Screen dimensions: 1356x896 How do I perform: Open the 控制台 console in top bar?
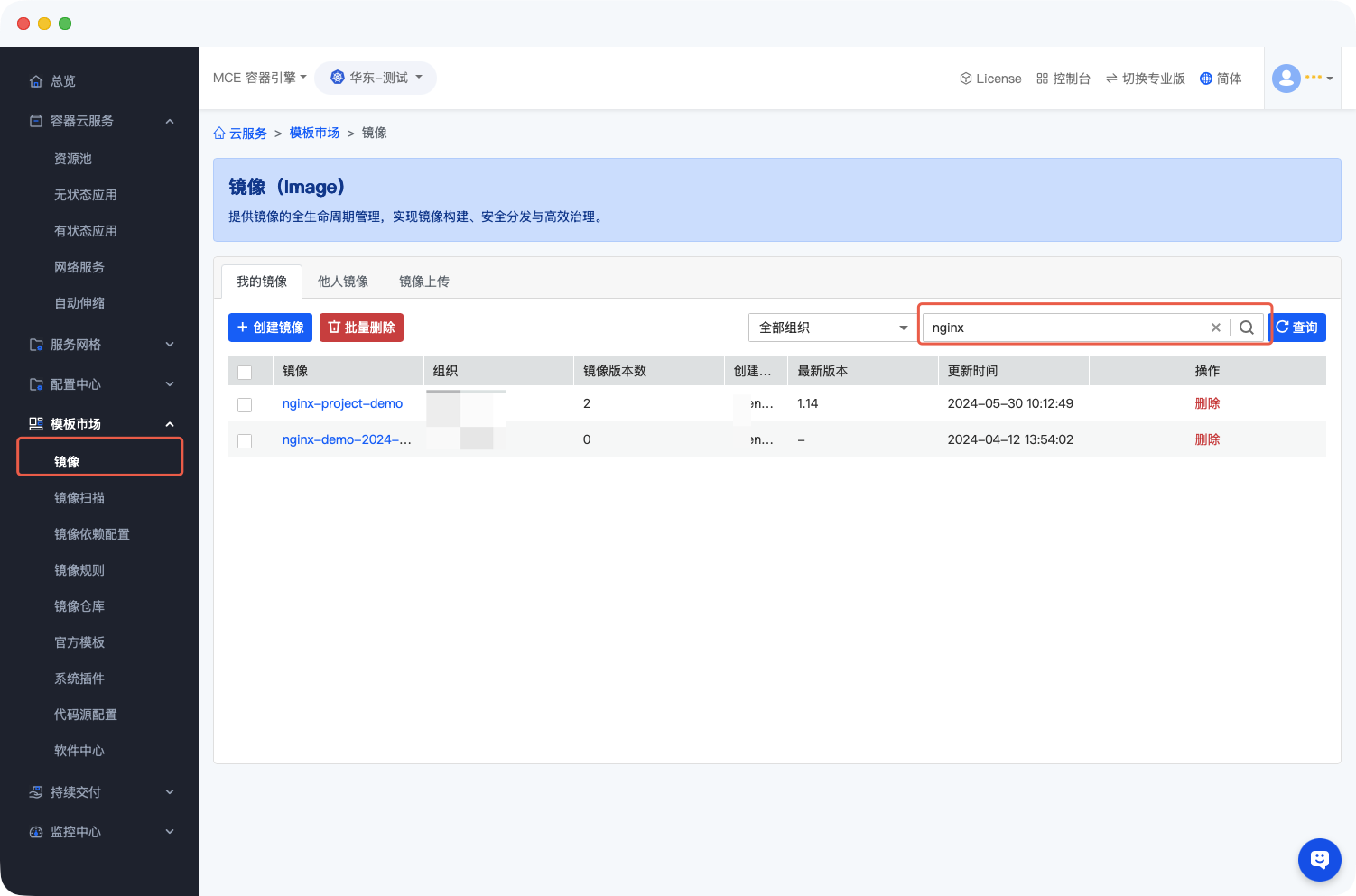(1063, 79)
